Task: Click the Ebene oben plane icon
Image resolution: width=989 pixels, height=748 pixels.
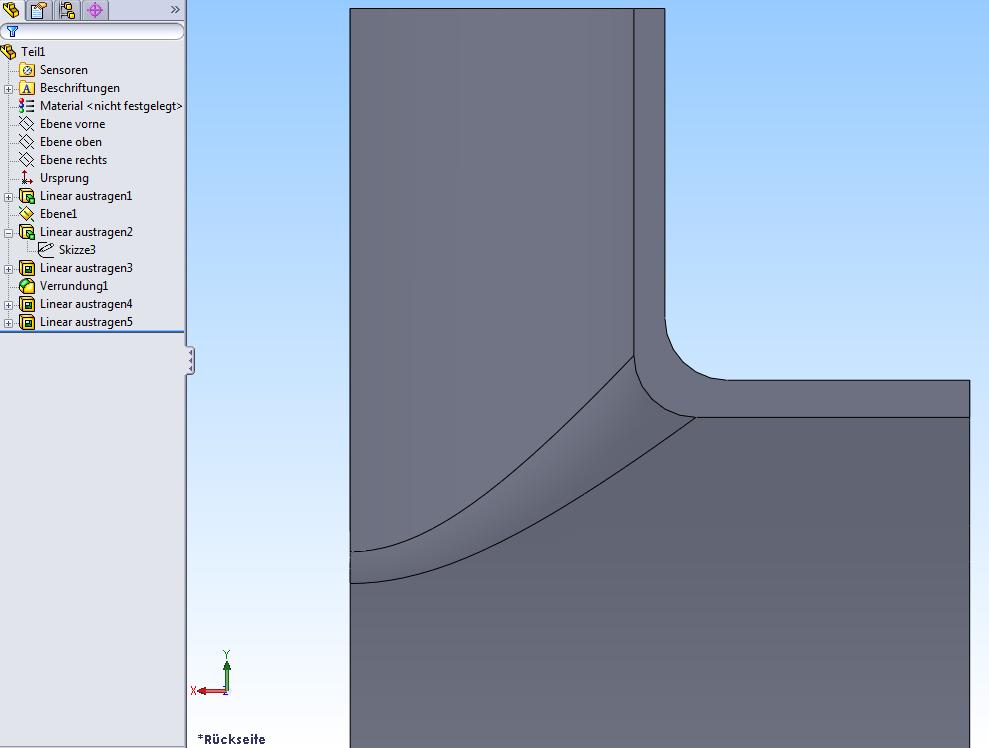Action: click(26, 142)
